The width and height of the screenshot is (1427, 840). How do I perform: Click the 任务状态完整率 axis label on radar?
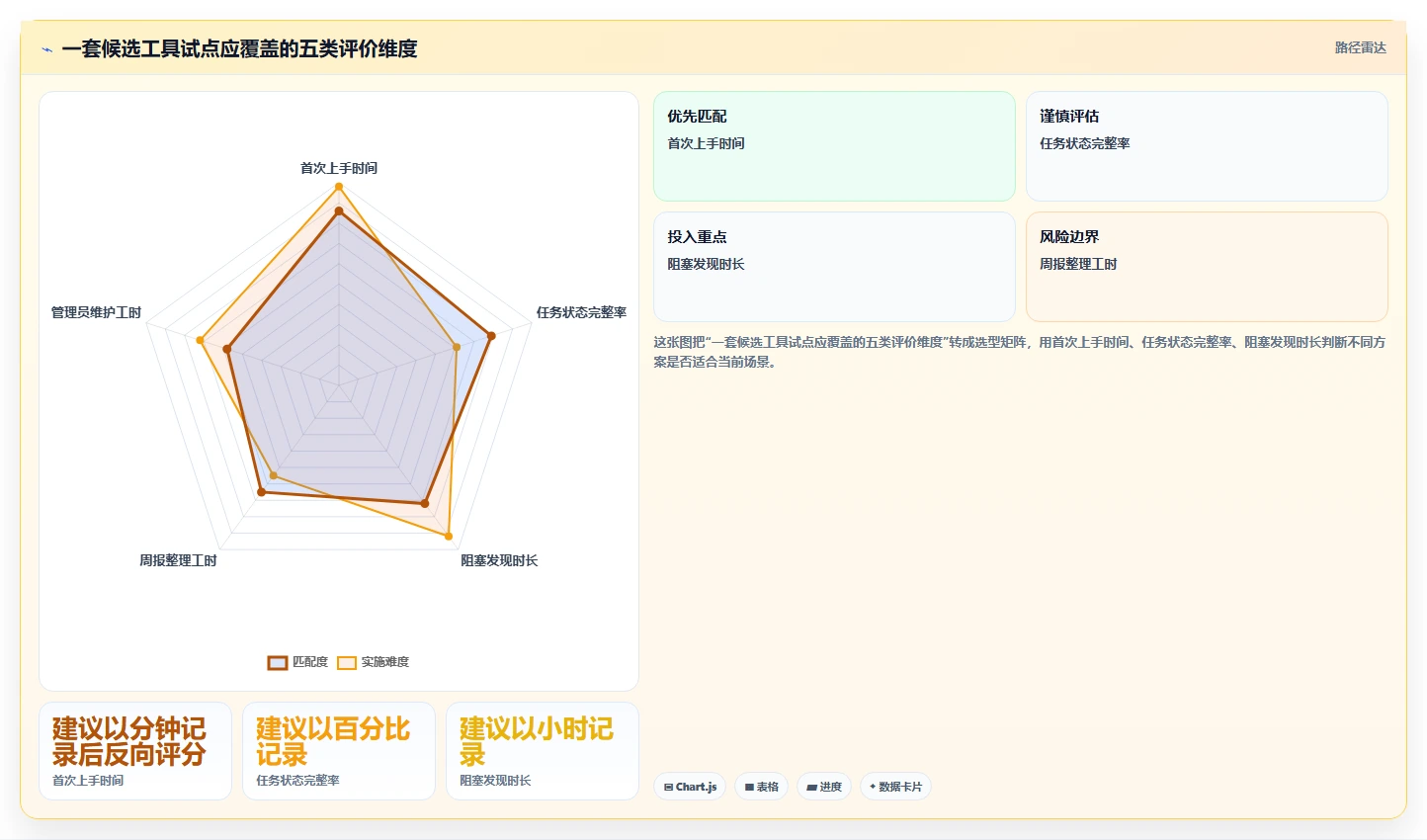point(581,312)
